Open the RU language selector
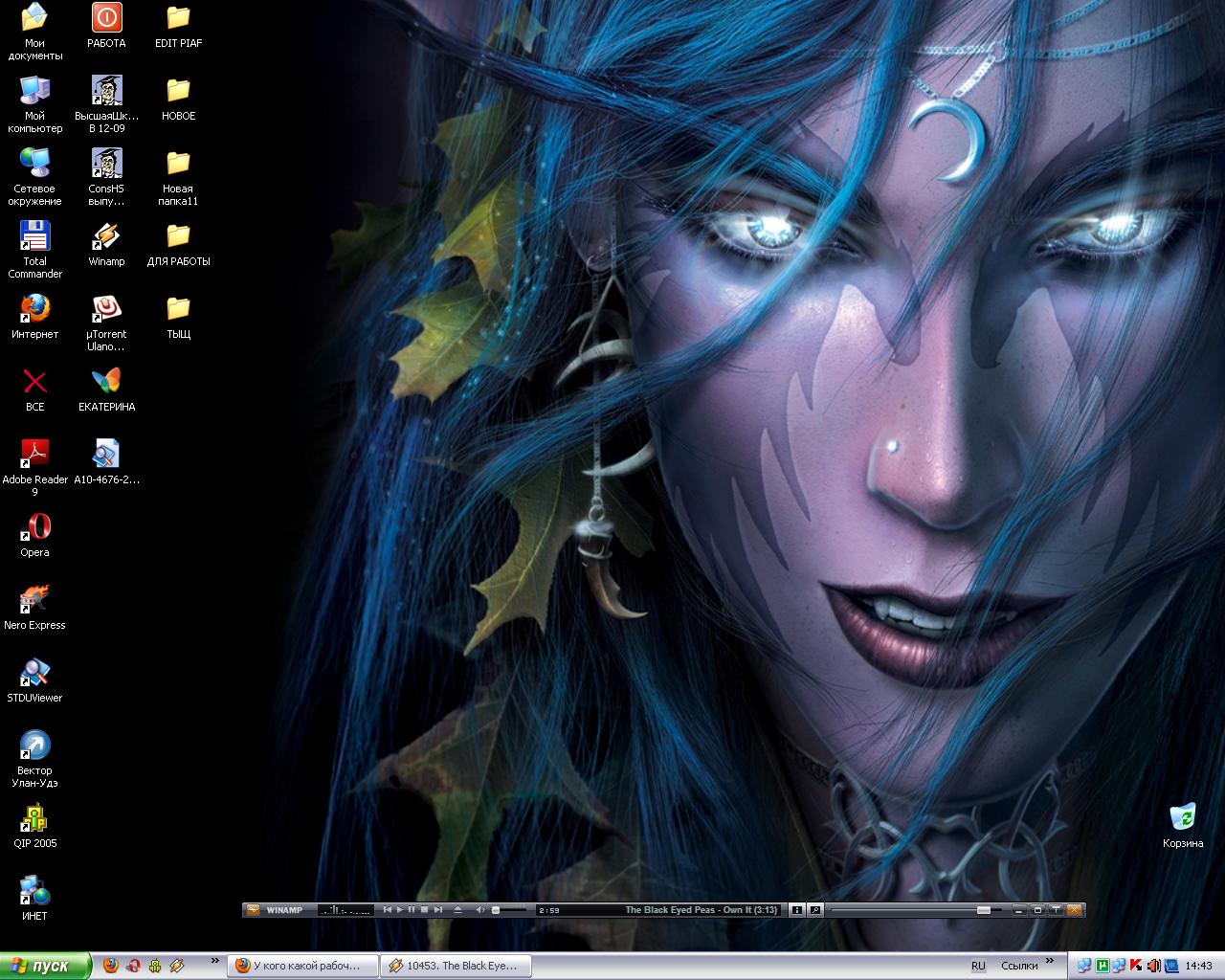 click(x=978, y=966)
